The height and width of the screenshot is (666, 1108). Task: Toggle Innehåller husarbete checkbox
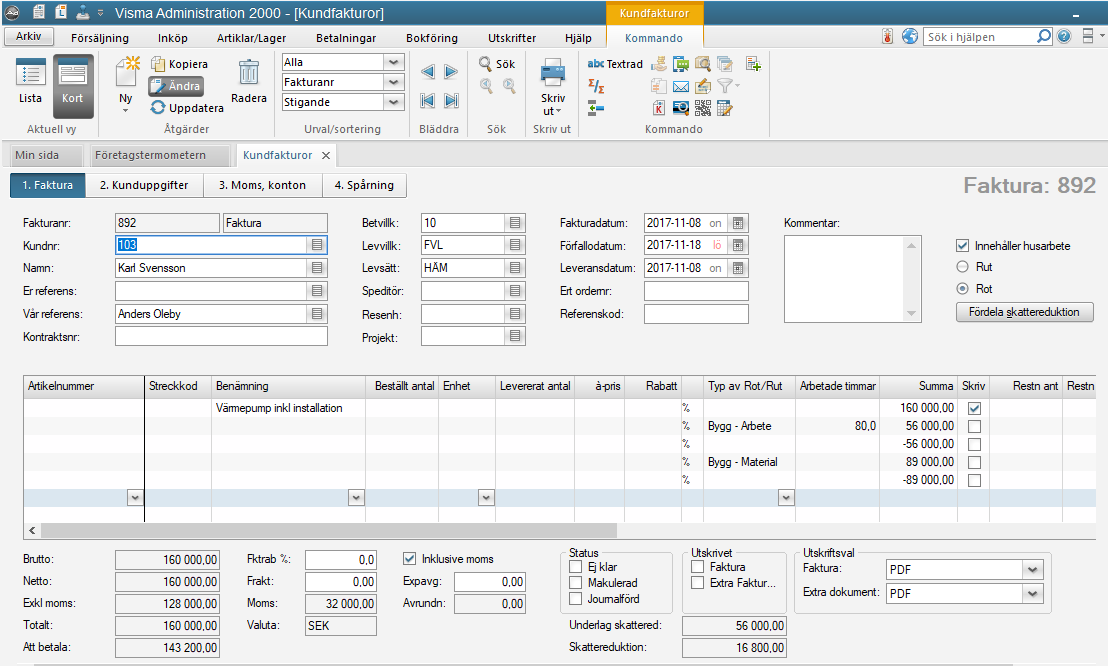pos(962,246)
